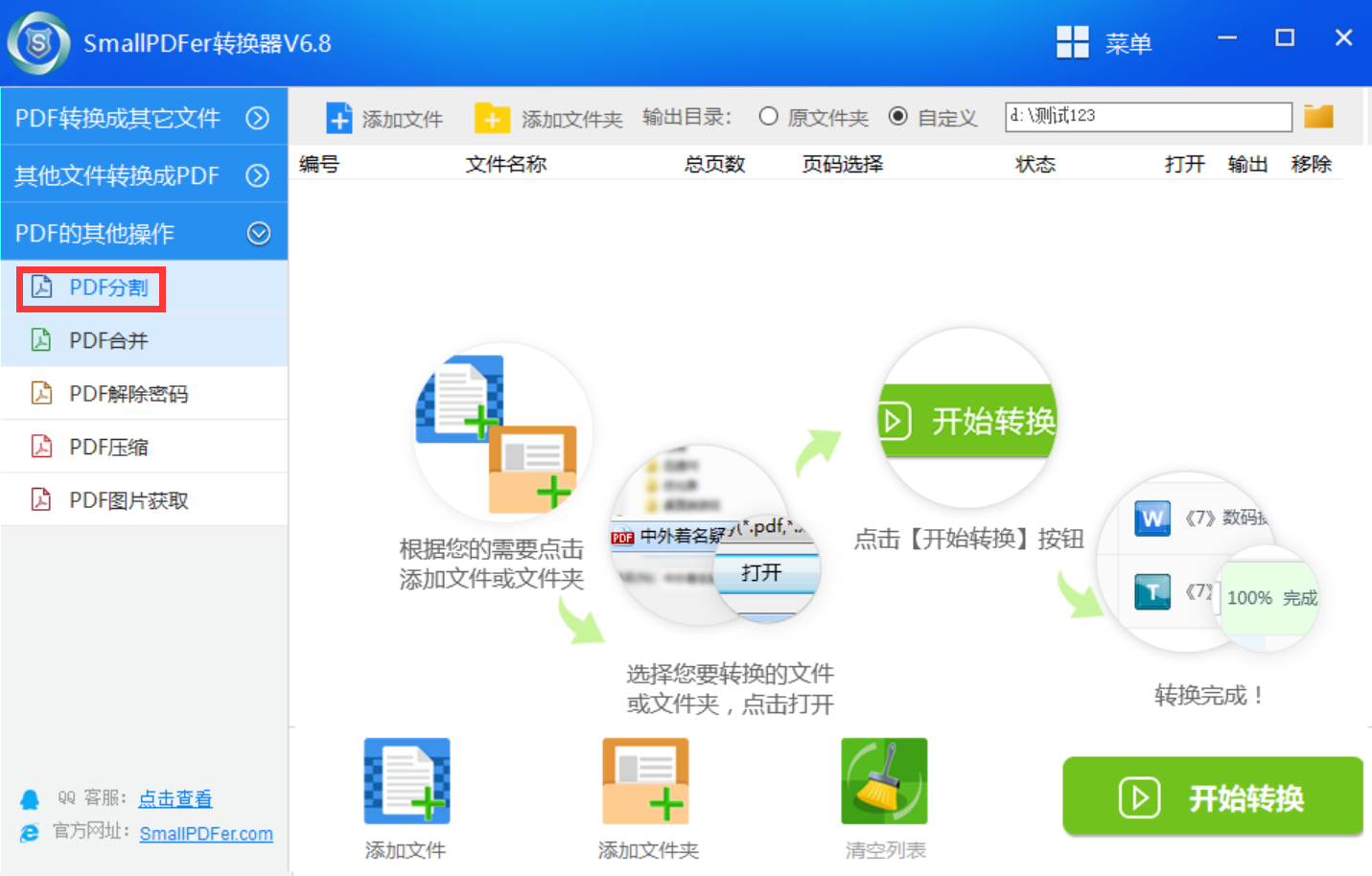Viewport: 1372px width, 876px height.
Task: Open the 菜单 grid menu icon
Action: tap(1072, 42)
